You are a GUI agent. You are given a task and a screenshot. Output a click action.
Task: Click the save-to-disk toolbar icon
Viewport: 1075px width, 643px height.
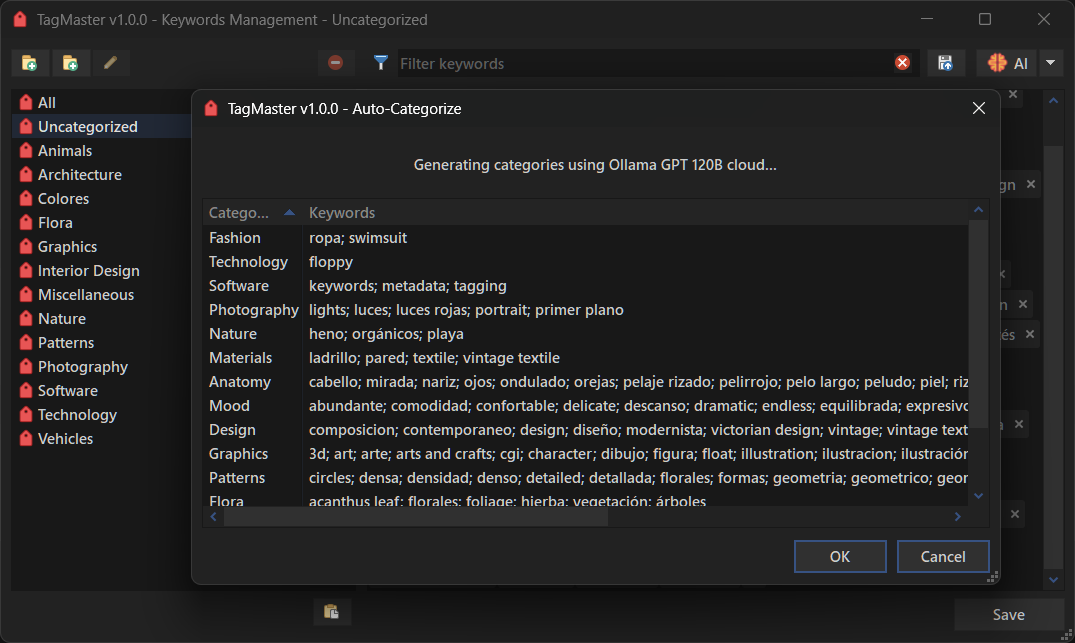945,63
